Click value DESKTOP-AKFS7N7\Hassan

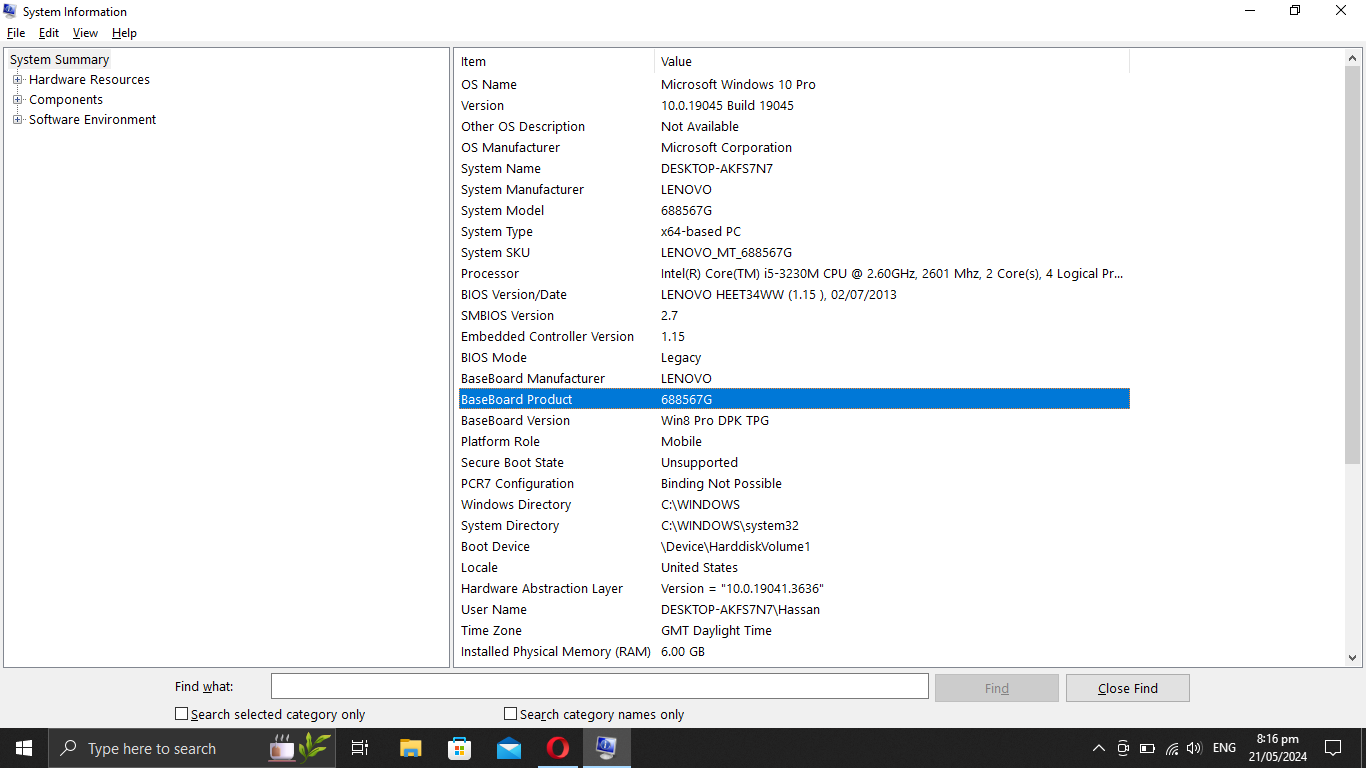tap(740, 610)
